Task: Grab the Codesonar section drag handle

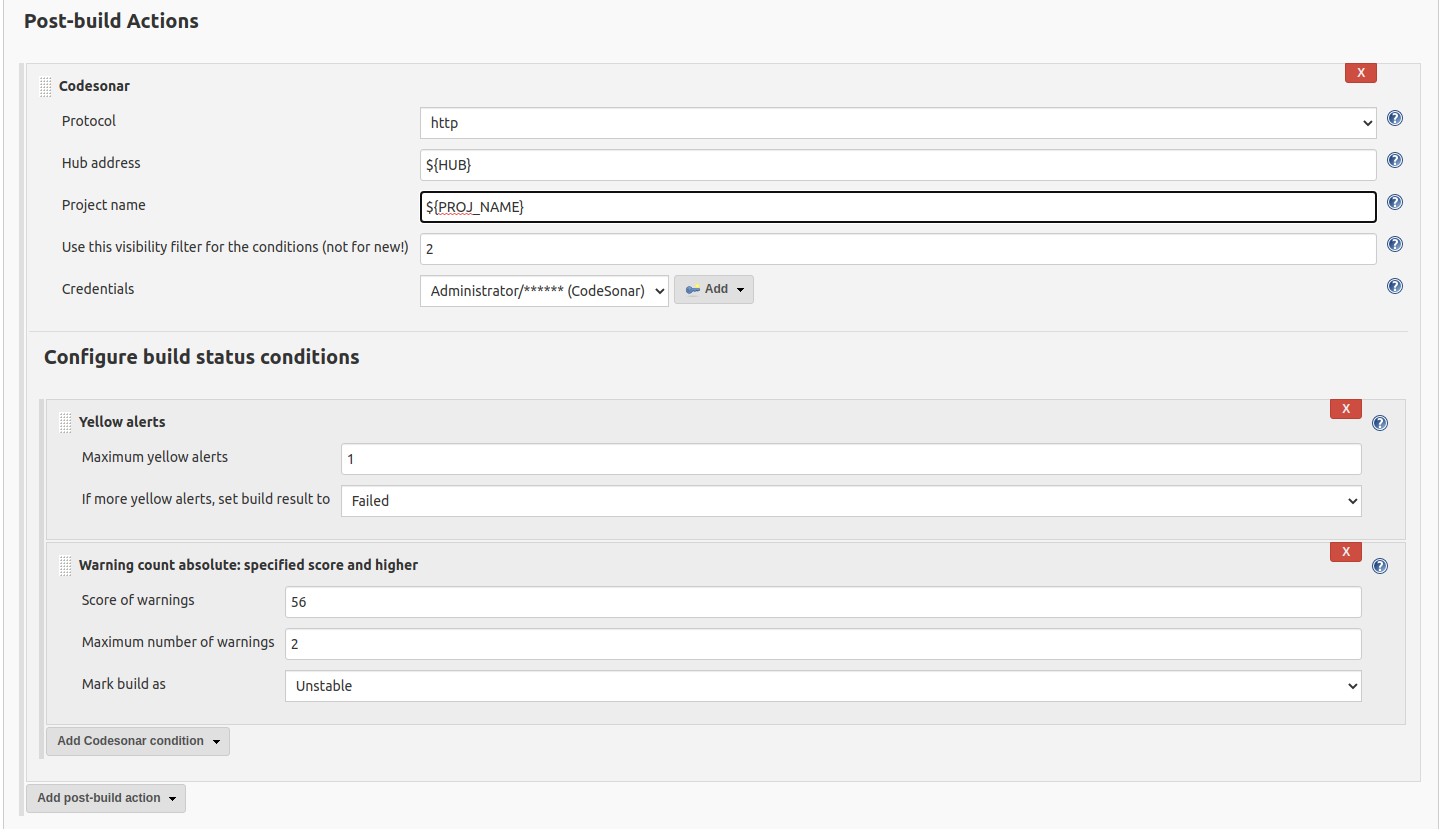Action: (x=46, y=86)
